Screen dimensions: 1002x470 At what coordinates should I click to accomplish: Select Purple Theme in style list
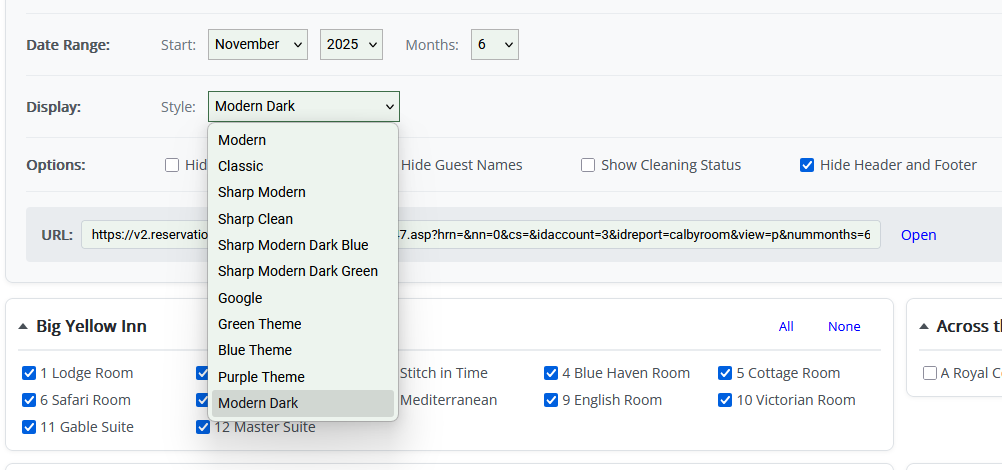[x=261, y=377]
